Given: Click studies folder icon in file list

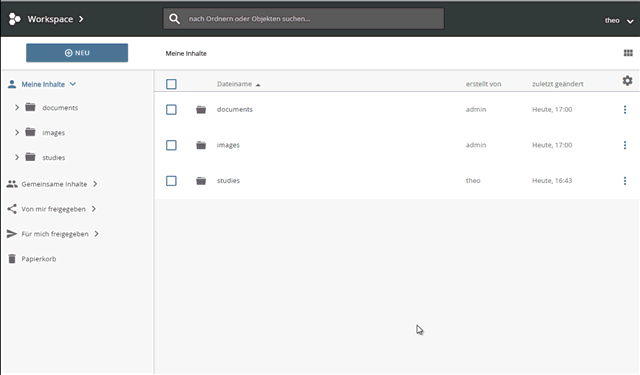Looking at the screenshot, I should [x=201, y=180].
